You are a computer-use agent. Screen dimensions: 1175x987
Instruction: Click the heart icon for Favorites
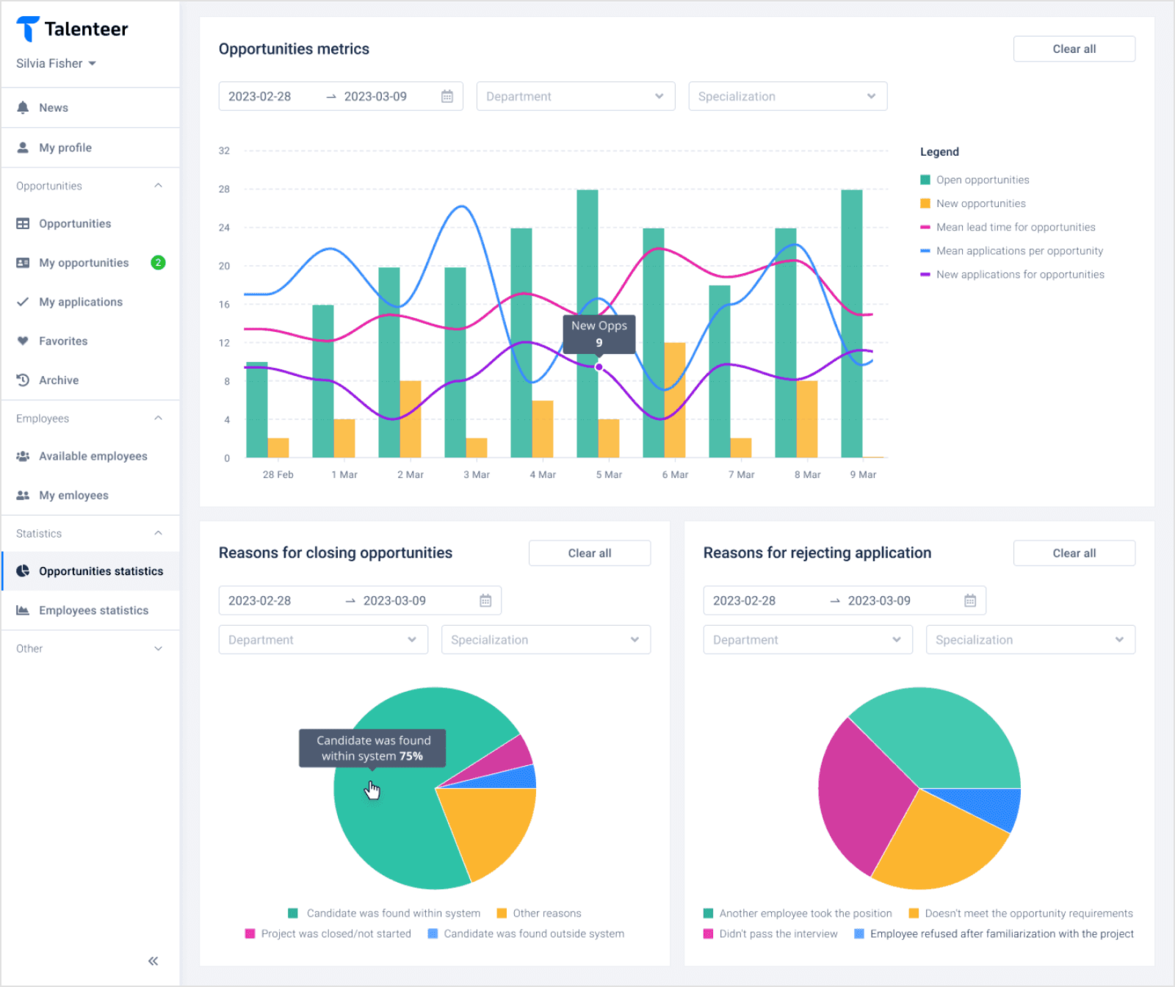click(x=23, y=341)
